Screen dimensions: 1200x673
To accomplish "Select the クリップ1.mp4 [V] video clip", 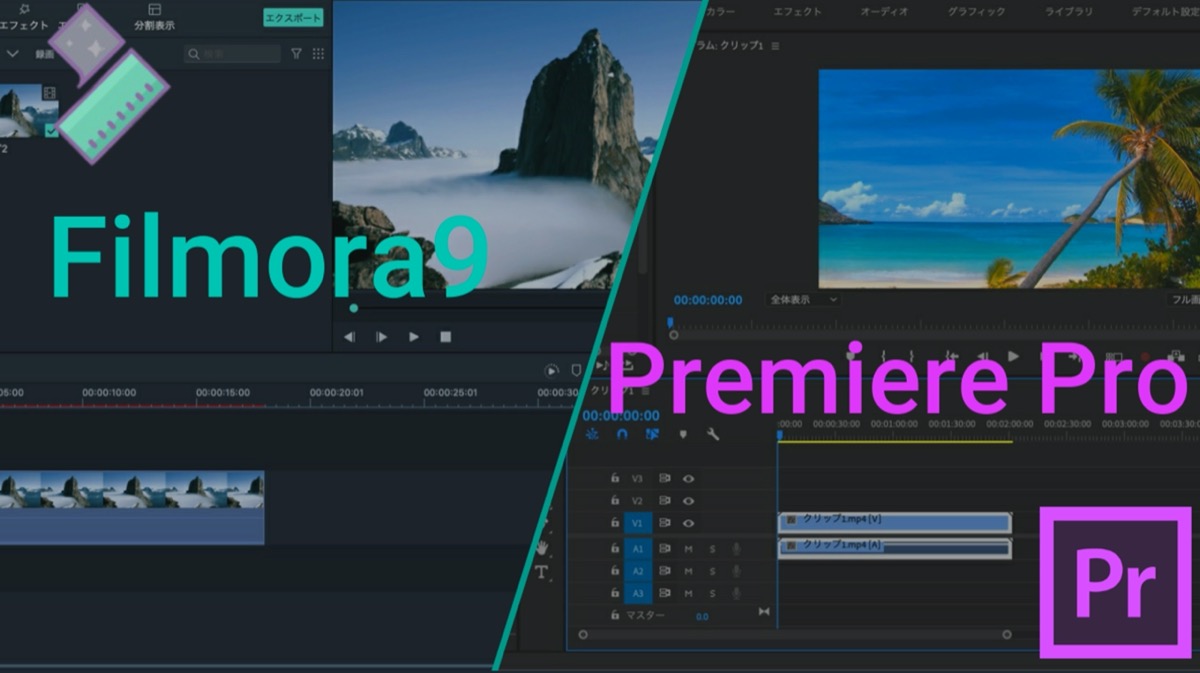I will point(894,522).
